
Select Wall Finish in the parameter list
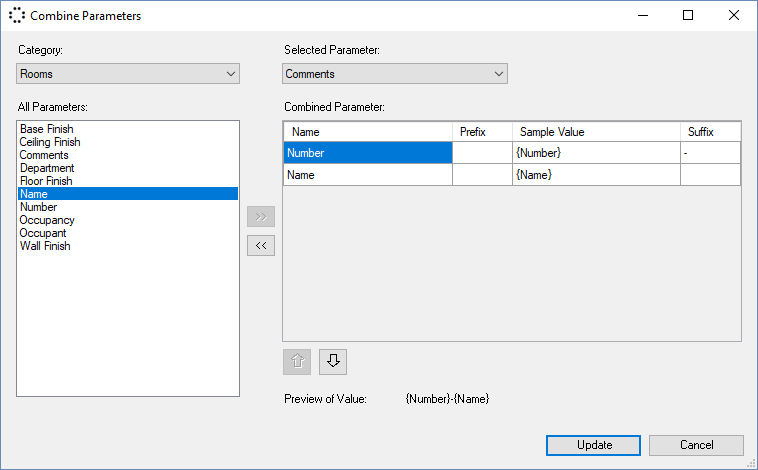click(x=45, y=246)
